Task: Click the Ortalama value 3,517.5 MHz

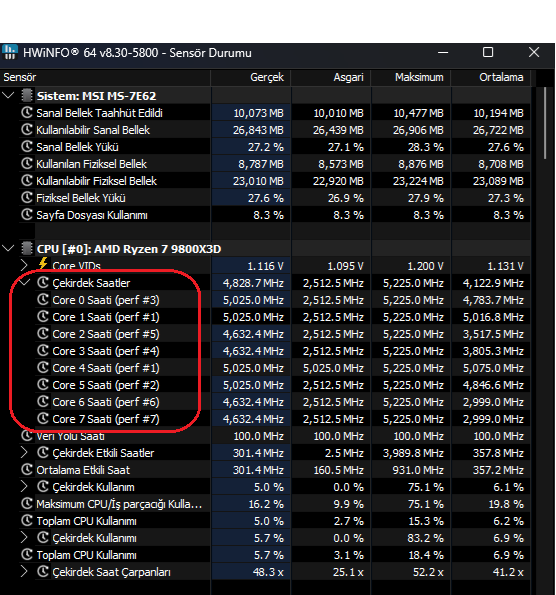Action: tap(493, 334)
